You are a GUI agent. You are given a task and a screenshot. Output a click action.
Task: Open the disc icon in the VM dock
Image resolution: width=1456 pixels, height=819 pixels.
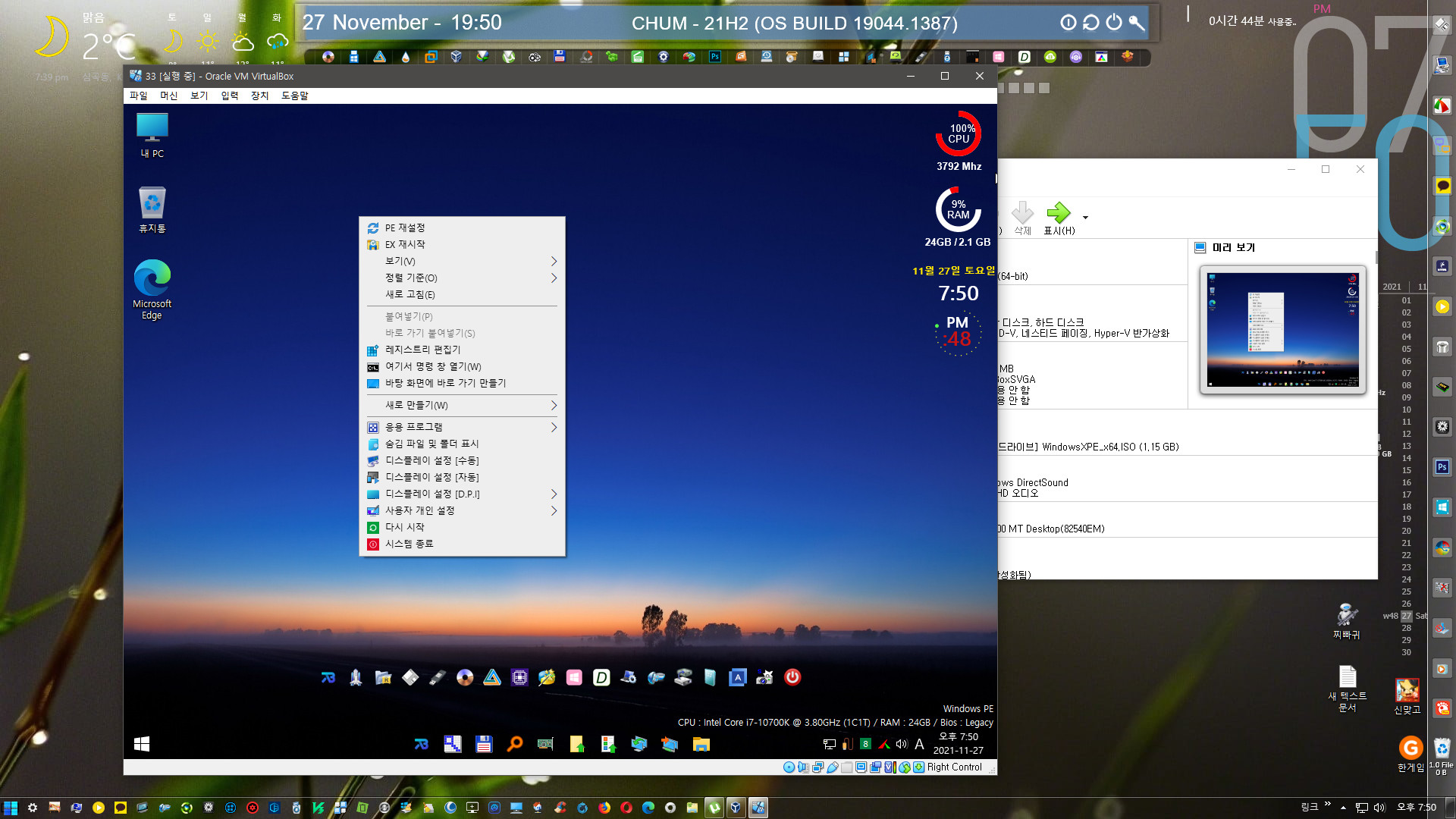(465, 677)
